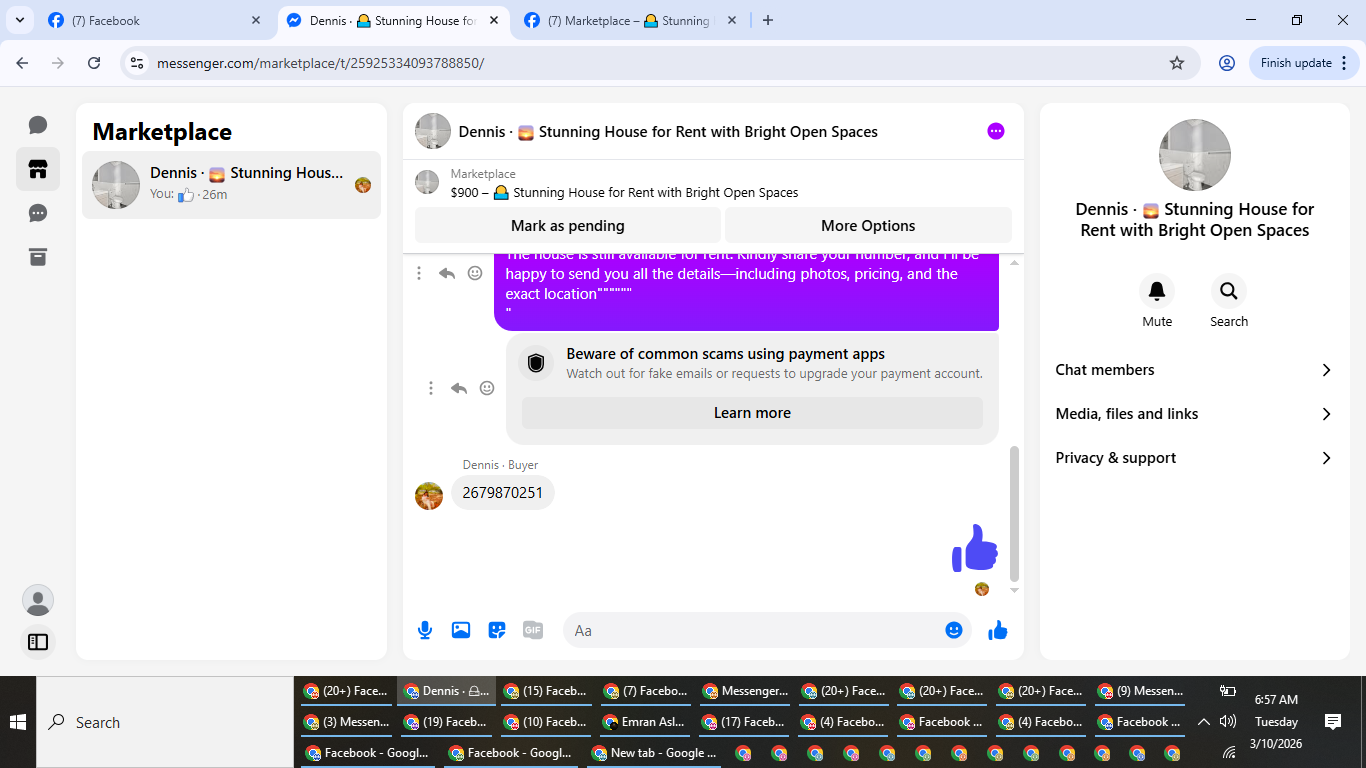Click Finish update button
Image resolution: width=1366 pixels, height=768 pixels.
click(1304, 63)
